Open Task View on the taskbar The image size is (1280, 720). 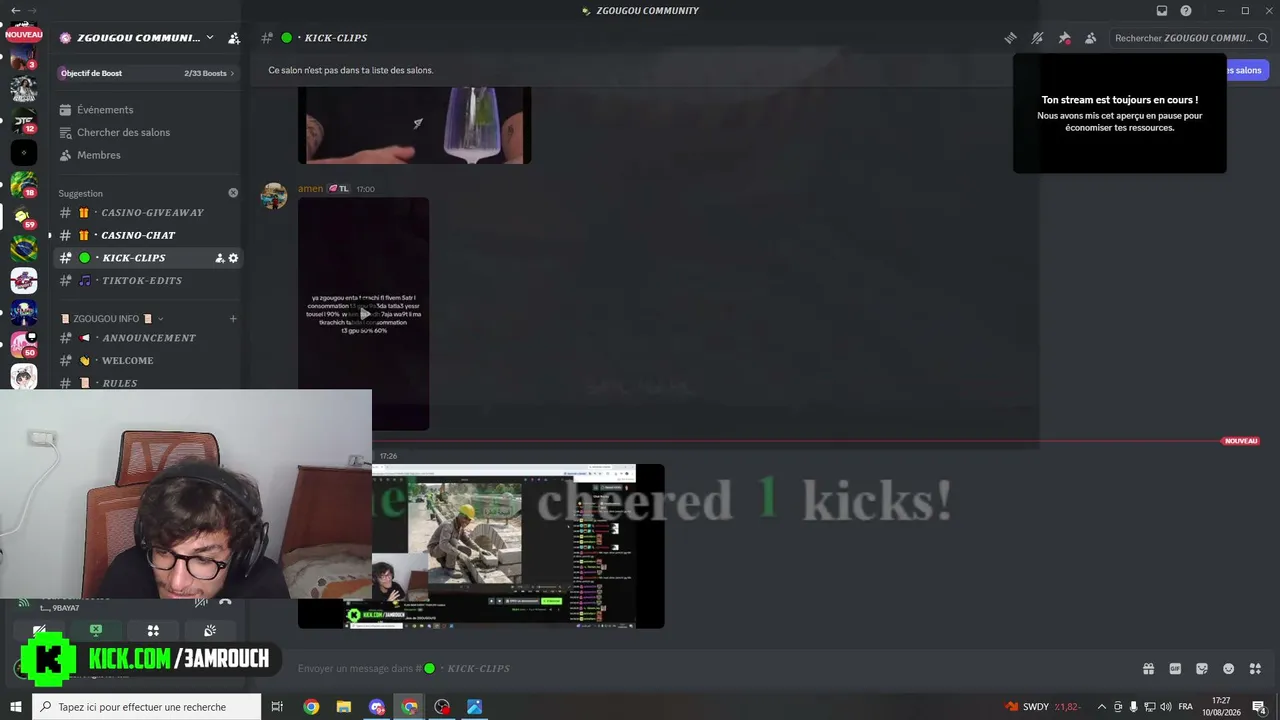[x=278, y=707]
